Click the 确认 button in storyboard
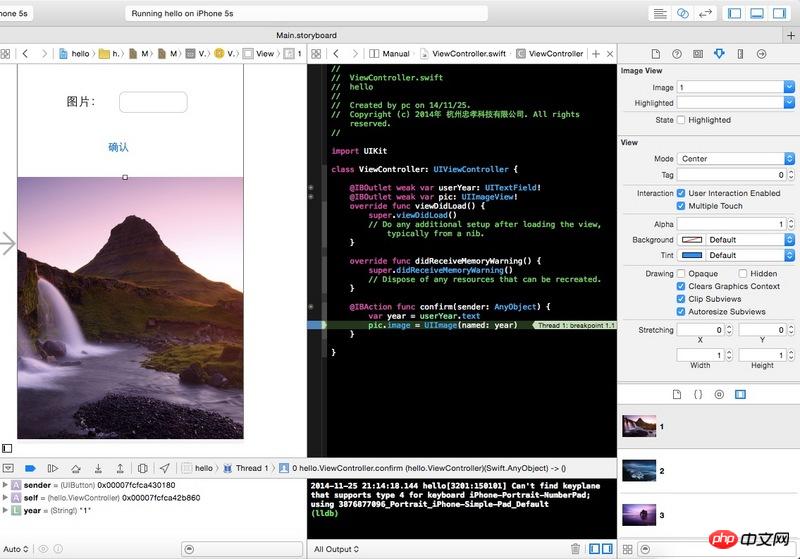This screenshot has width=800, height=559. (118, 147)
